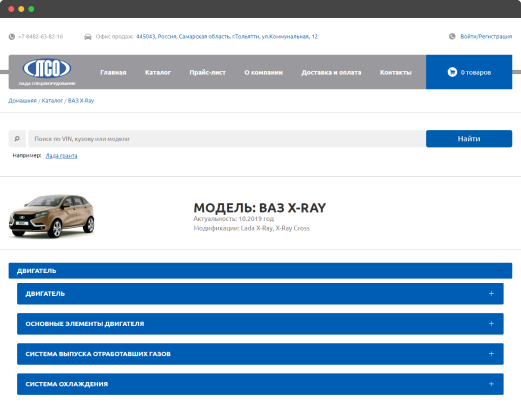Viewport: 521px width, 403px height.
Task: Open the cart showing 0 товаров
Action: [469, 72]
